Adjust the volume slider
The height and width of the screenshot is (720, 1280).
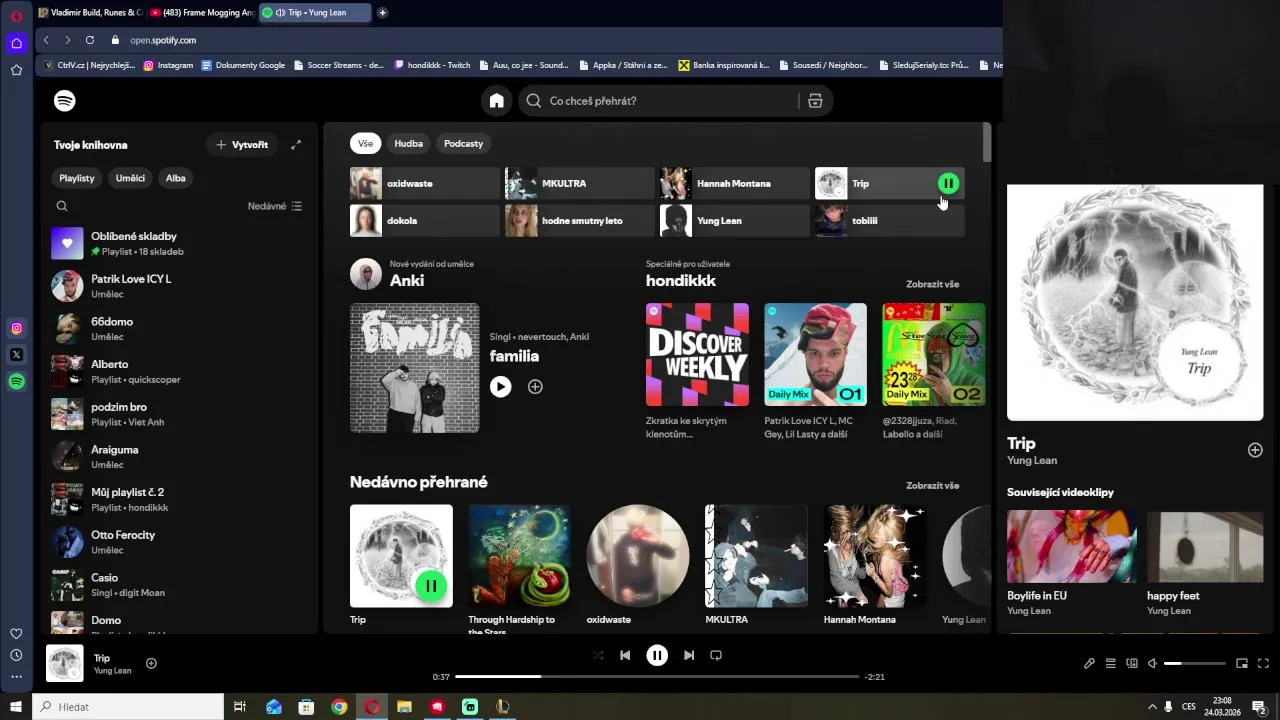click(1195, 663)
